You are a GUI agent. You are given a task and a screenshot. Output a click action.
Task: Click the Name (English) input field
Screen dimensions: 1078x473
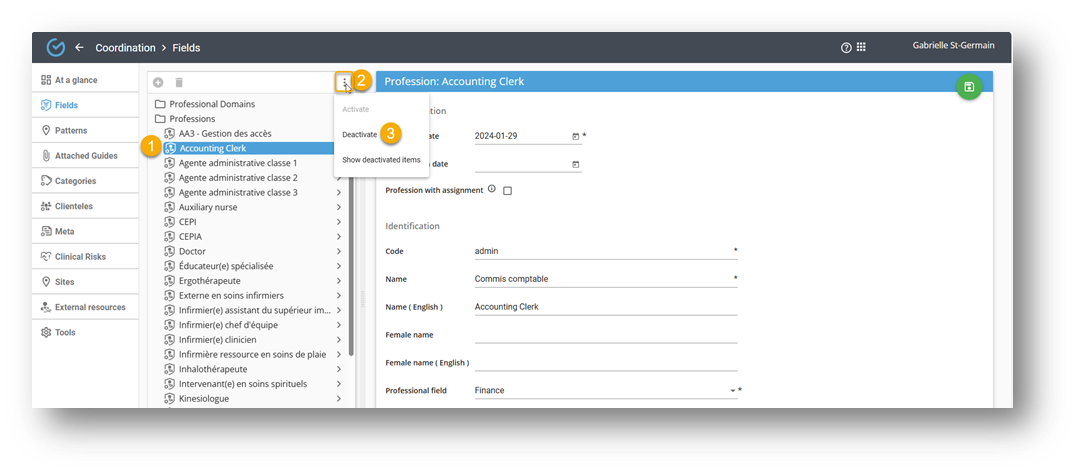[x=605, y=307]
